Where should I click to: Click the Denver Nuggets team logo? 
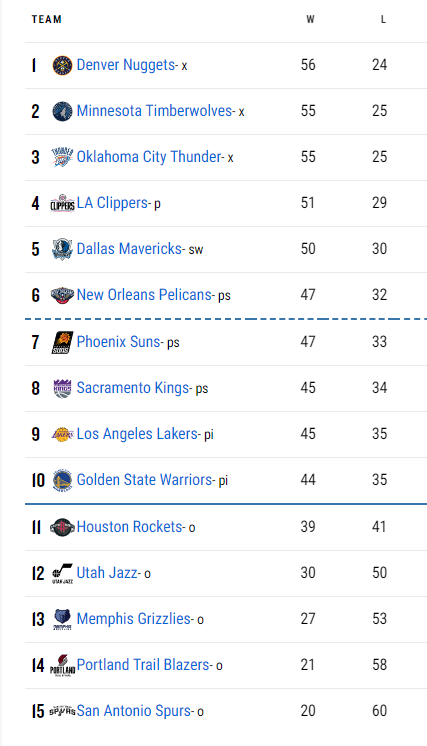(62, 65)
